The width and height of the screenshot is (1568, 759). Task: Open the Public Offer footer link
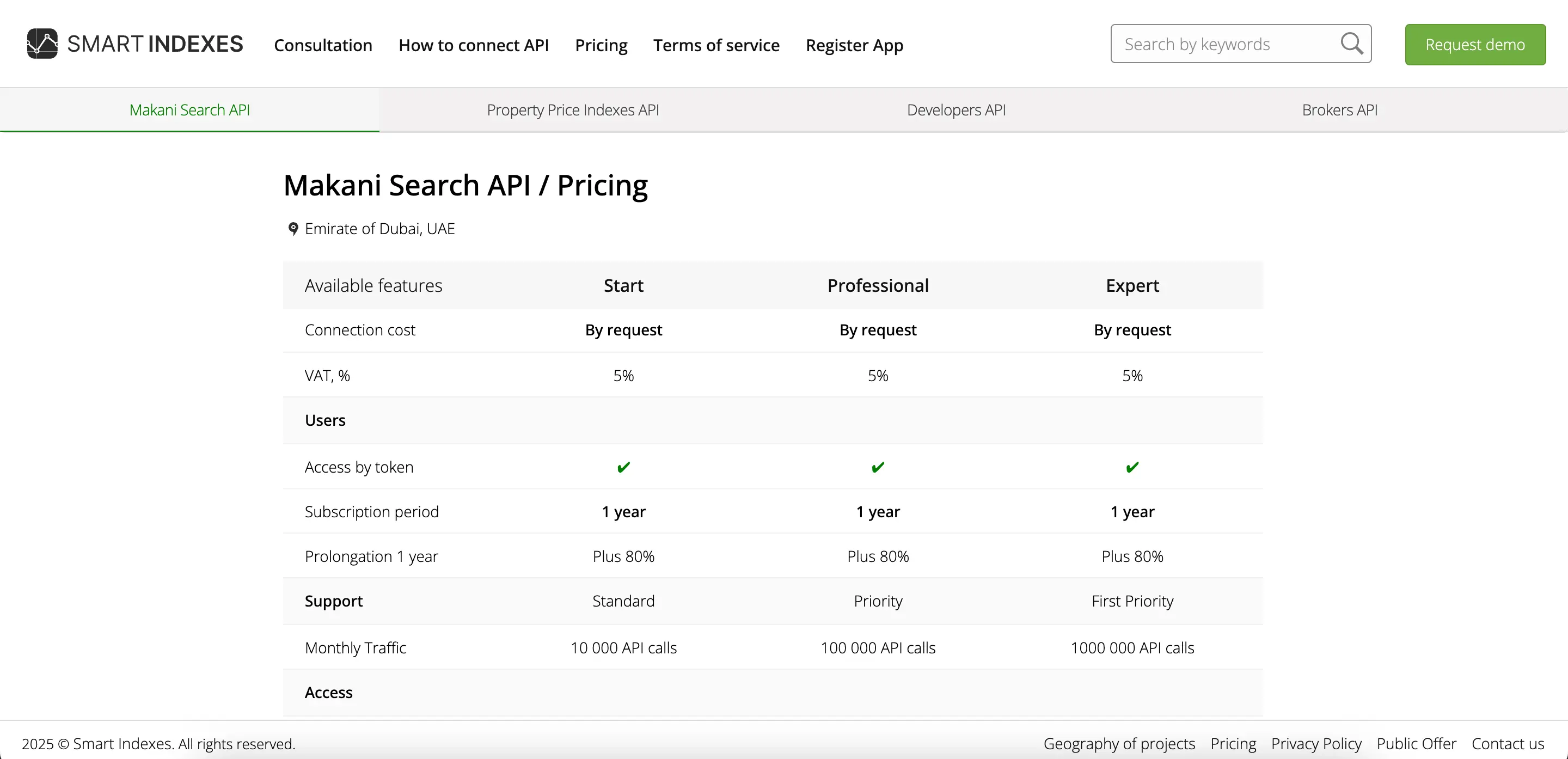1417,743
